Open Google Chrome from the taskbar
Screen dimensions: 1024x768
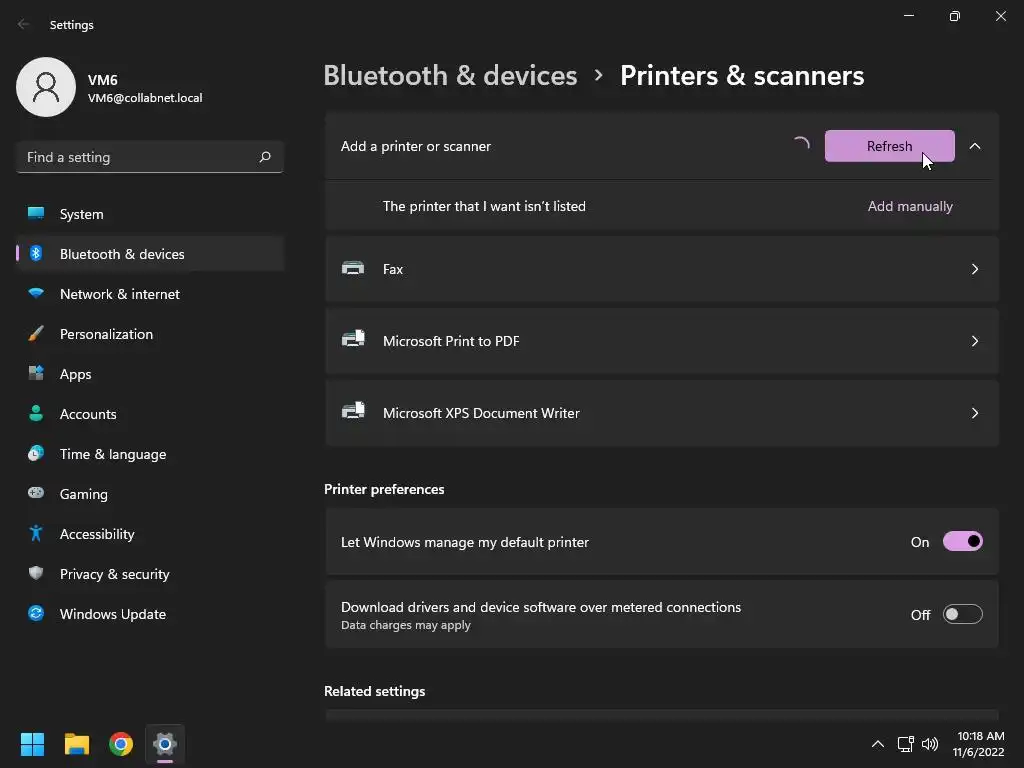point(121,744)
